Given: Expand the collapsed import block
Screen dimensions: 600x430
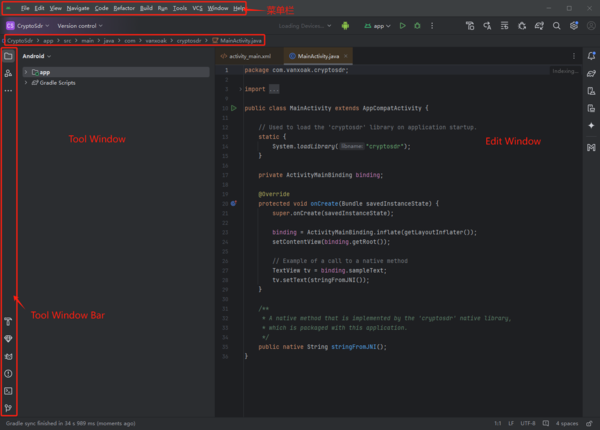Looking at the screenshot, I should click(273, 89).
